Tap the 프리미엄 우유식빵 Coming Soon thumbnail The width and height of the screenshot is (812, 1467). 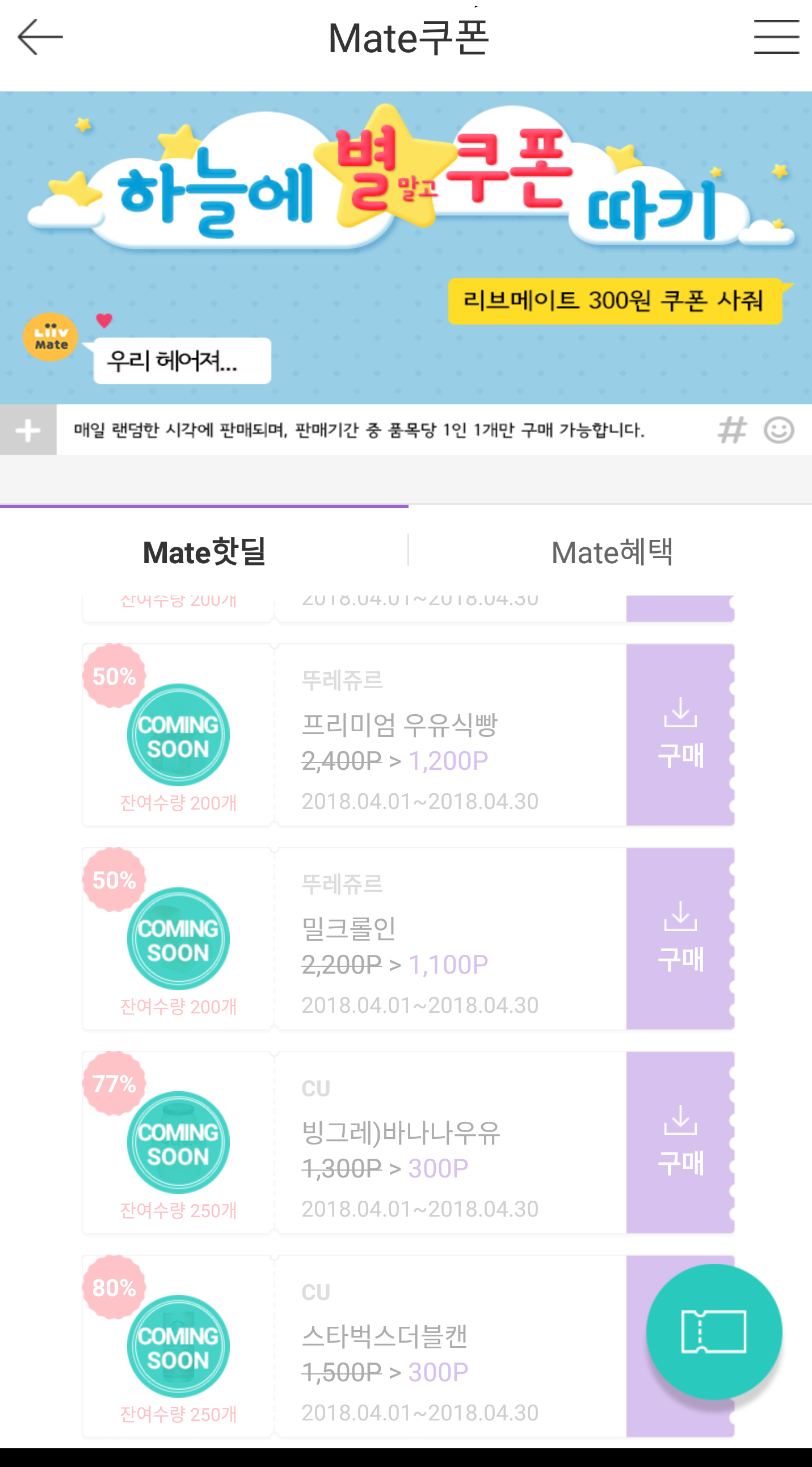tap(178, 735)
